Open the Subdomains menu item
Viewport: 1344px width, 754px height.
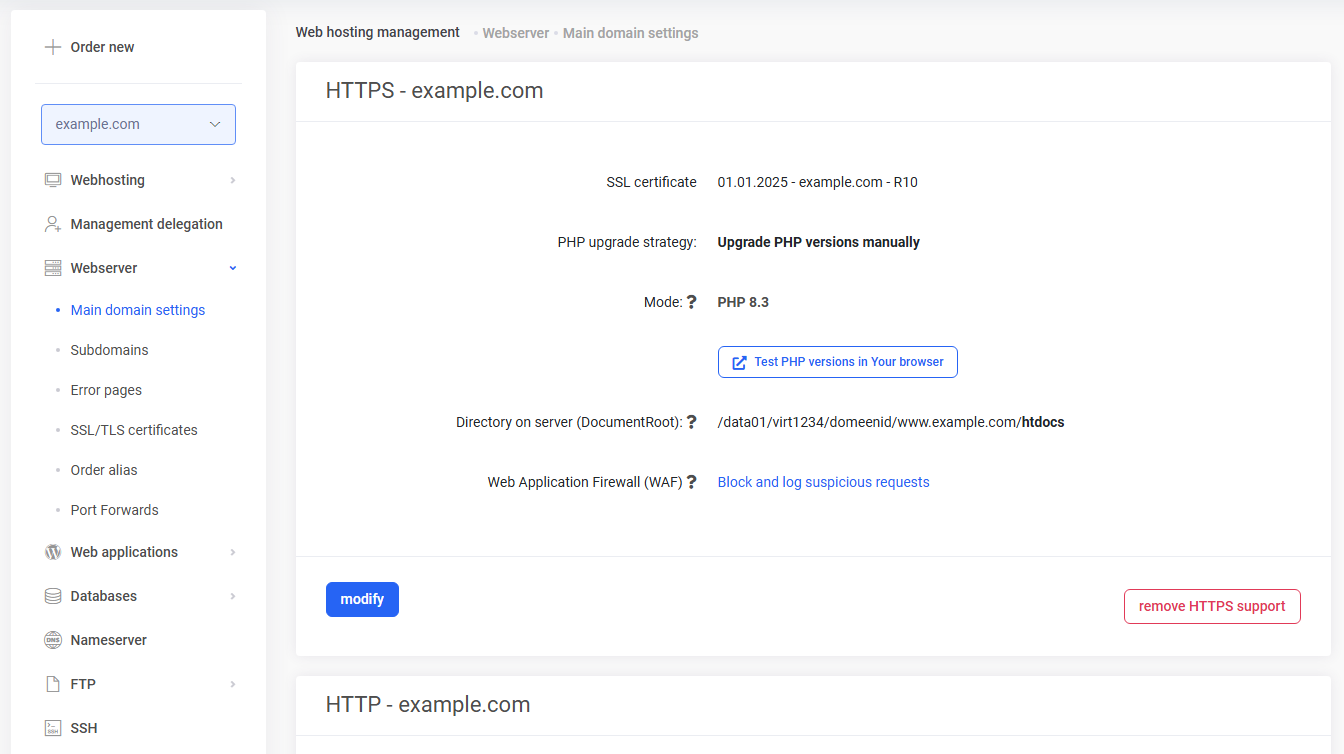coord(109,350)
